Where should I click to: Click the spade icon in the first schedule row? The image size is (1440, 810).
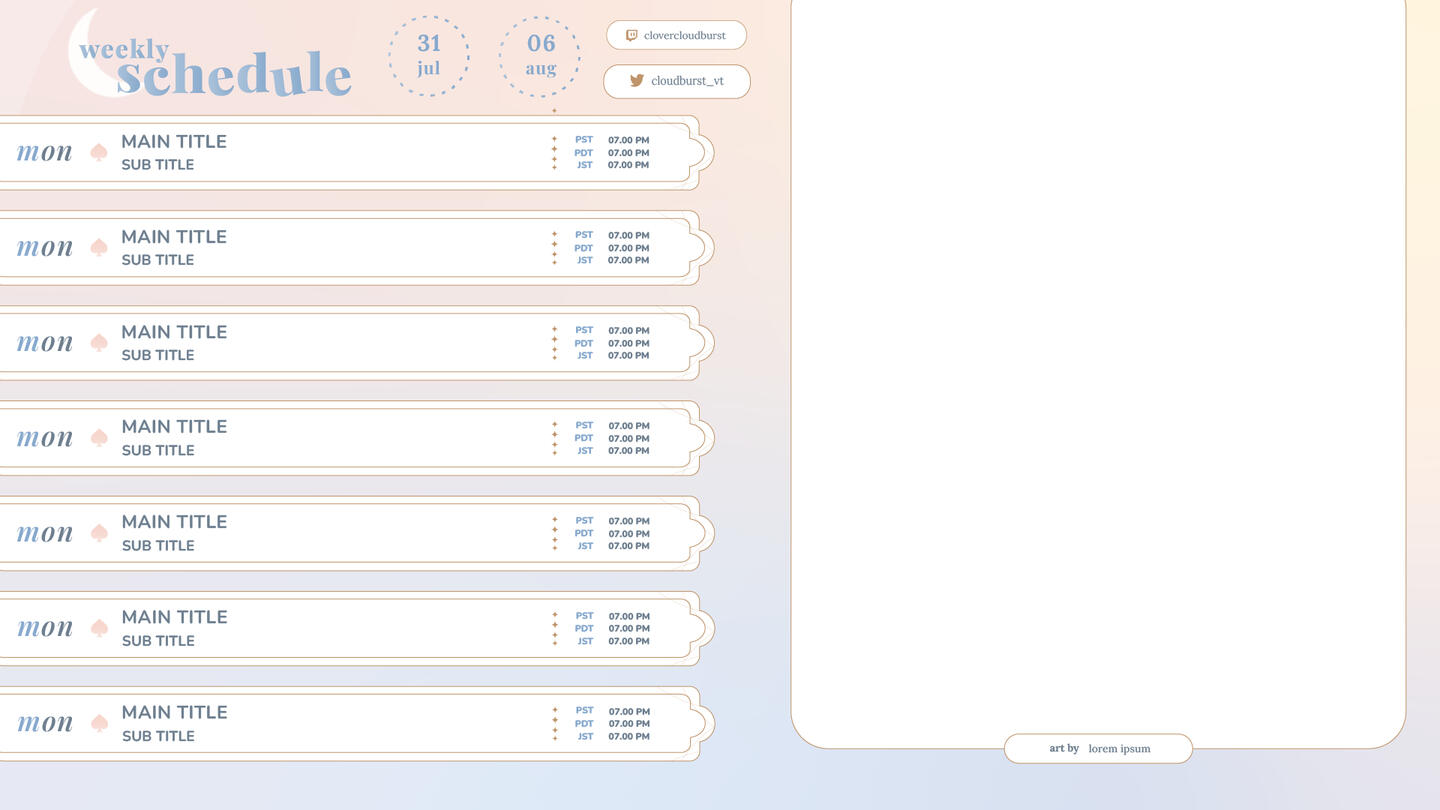point(99,152)
